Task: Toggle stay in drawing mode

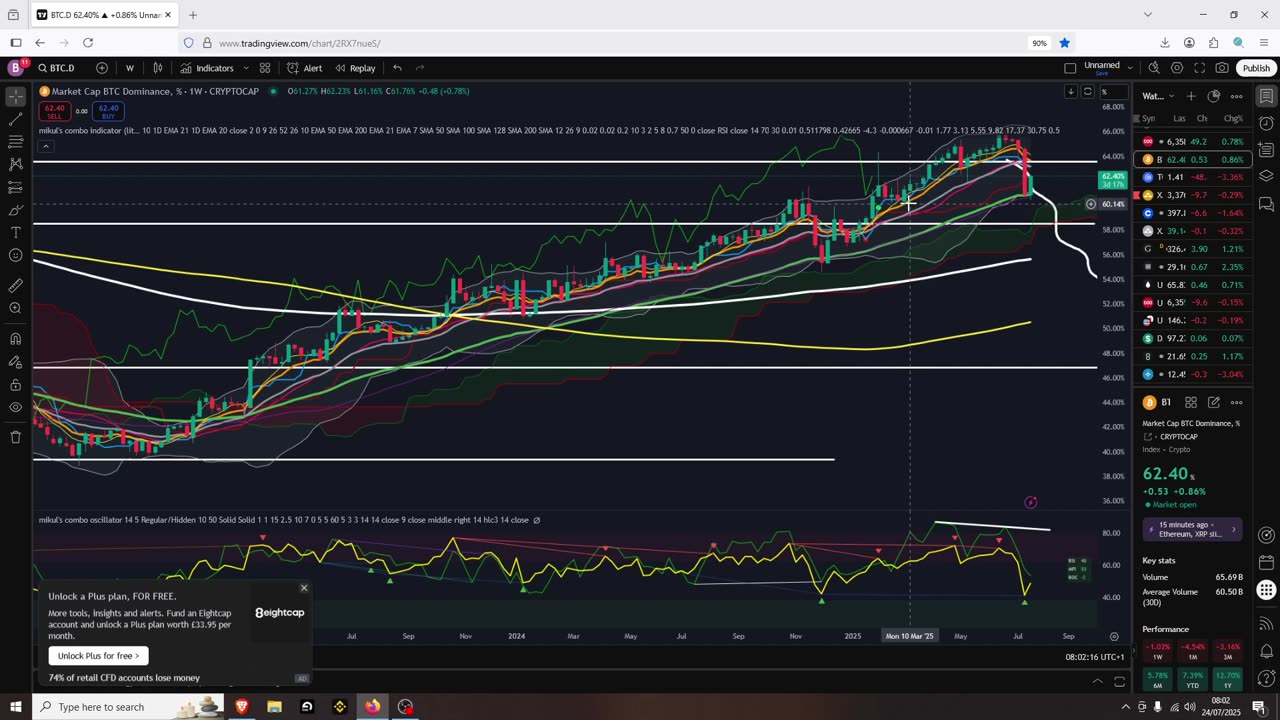Action: [15, 361]
